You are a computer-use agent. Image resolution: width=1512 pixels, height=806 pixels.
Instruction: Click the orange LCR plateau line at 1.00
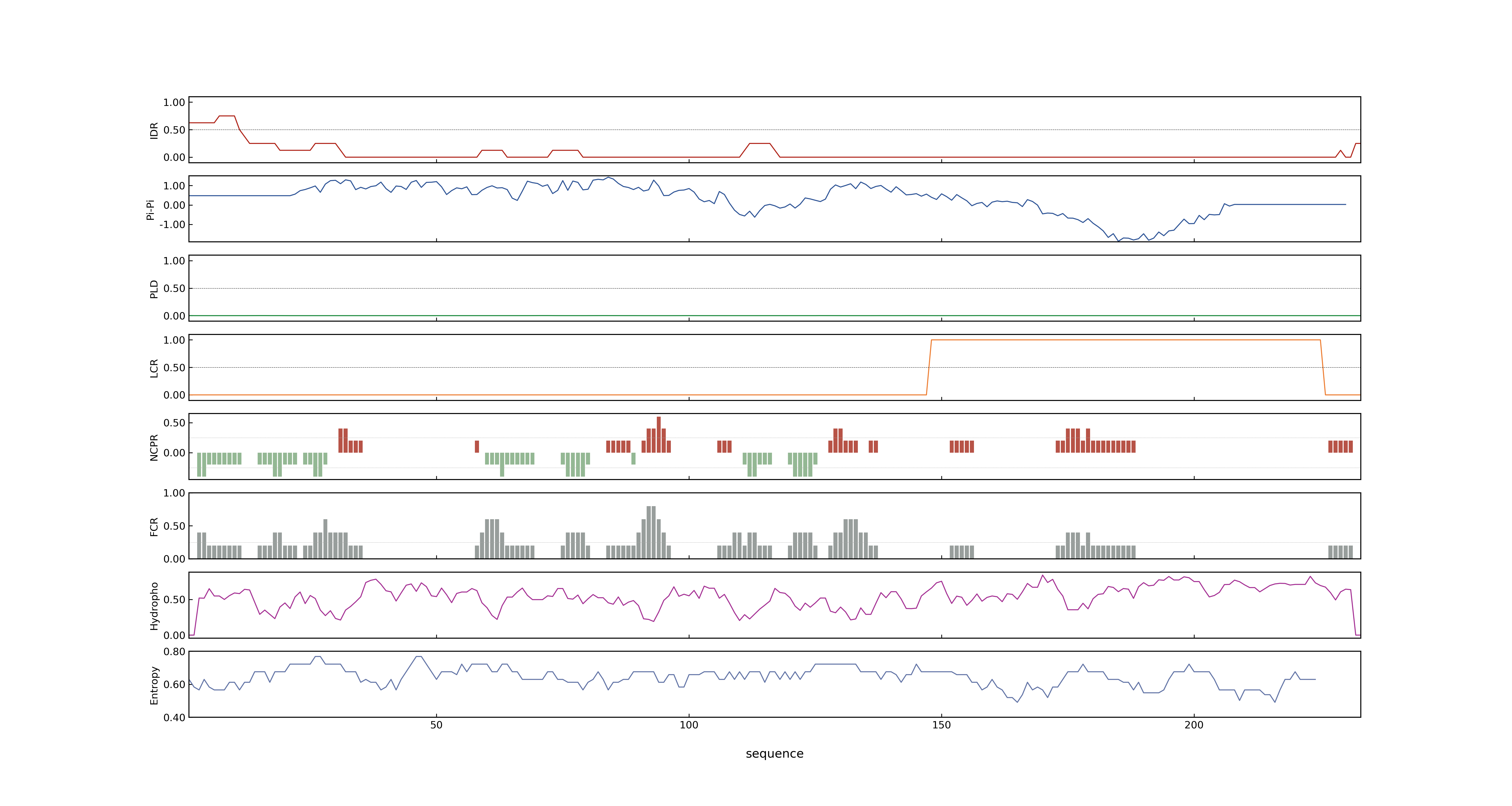click(1126, 340)
